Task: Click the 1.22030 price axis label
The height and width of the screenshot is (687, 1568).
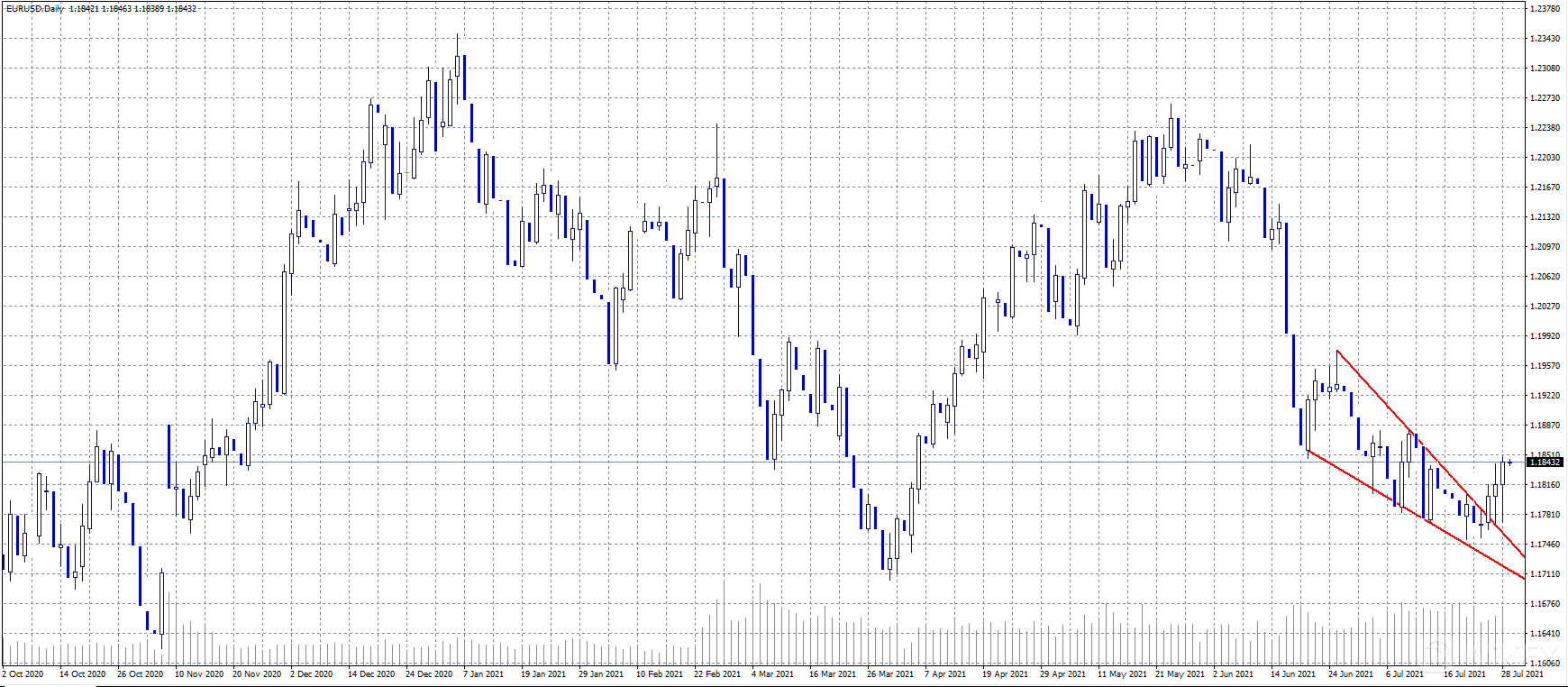Action: [x=1545, y=158]
